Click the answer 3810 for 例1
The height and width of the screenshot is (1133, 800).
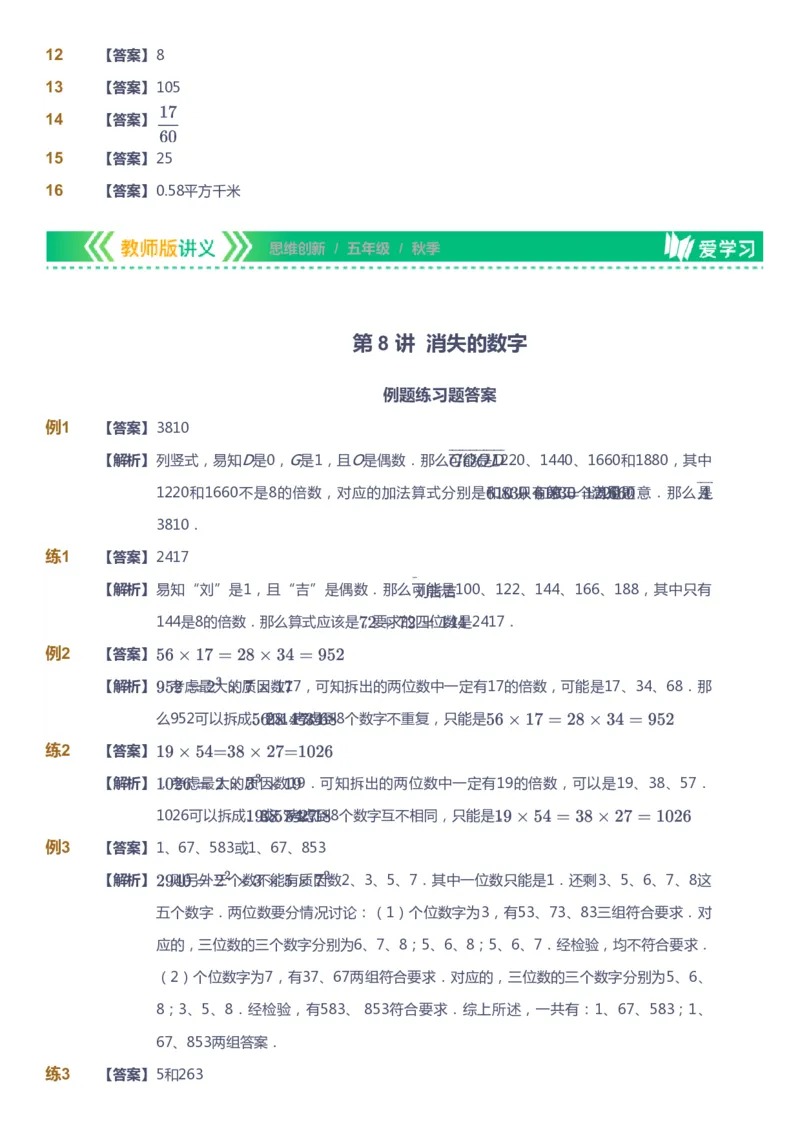coord(174,427)
